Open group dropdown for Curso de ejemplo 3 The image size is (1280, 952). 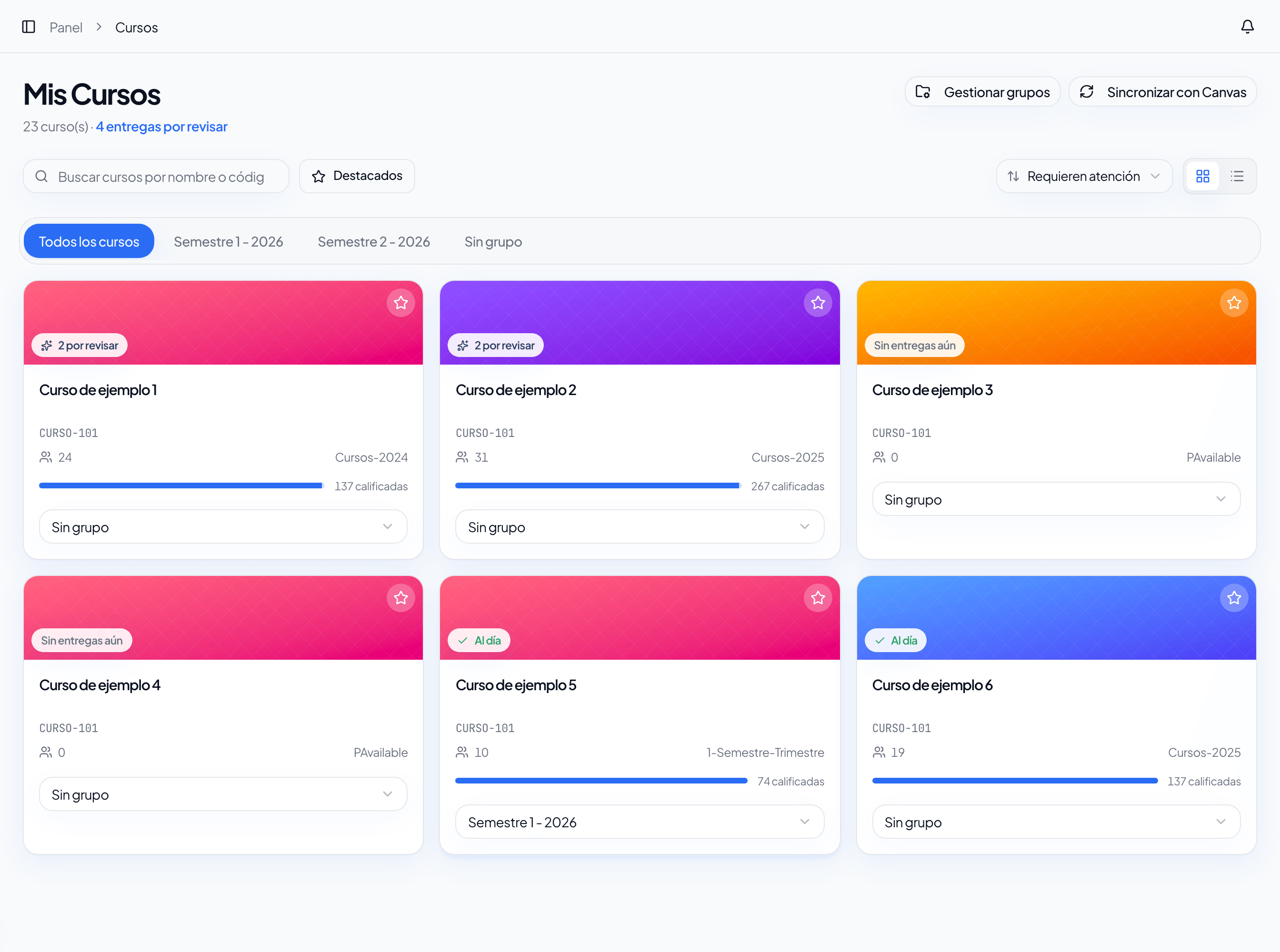(x=1056, y=499)
